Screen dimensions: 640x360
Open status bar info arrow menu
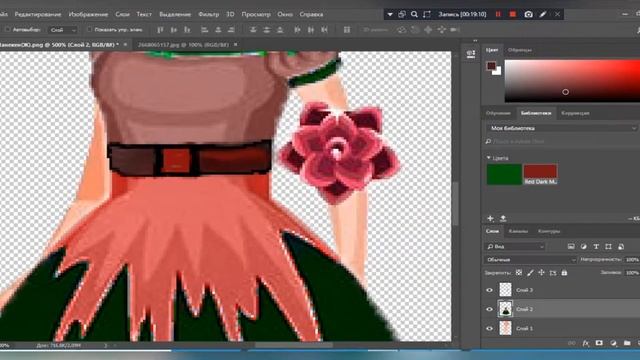pos(105,345)
